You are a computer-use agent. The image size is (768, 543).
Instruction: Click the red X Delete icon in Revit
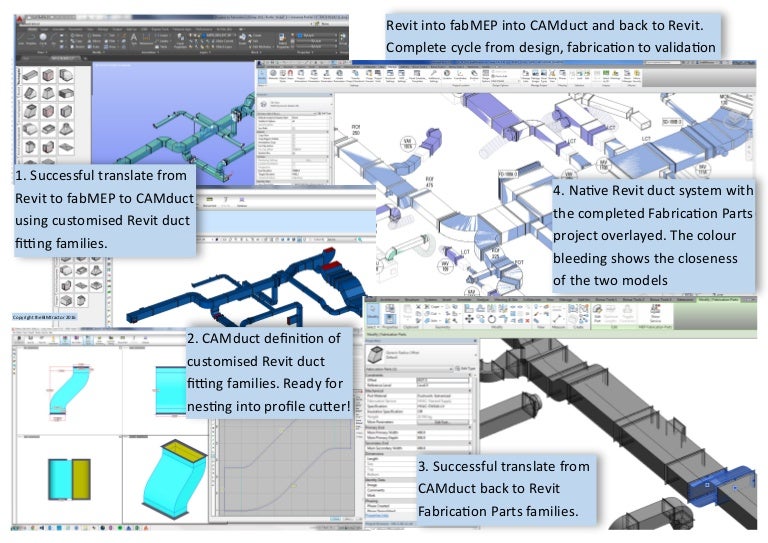(528, 321)
